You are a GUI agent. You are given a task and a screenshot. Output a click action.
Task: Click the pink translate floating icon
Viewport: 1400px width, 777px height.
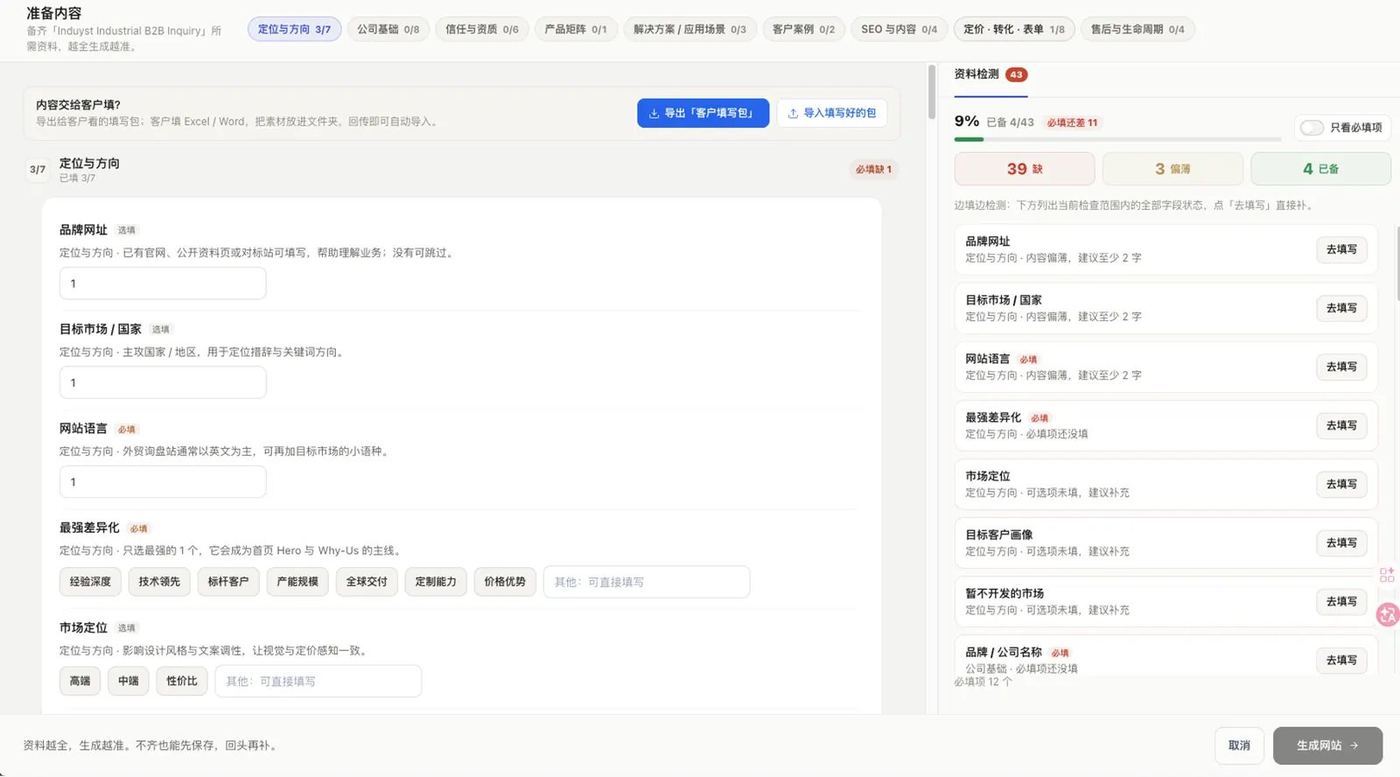(x=1387, y=615)
